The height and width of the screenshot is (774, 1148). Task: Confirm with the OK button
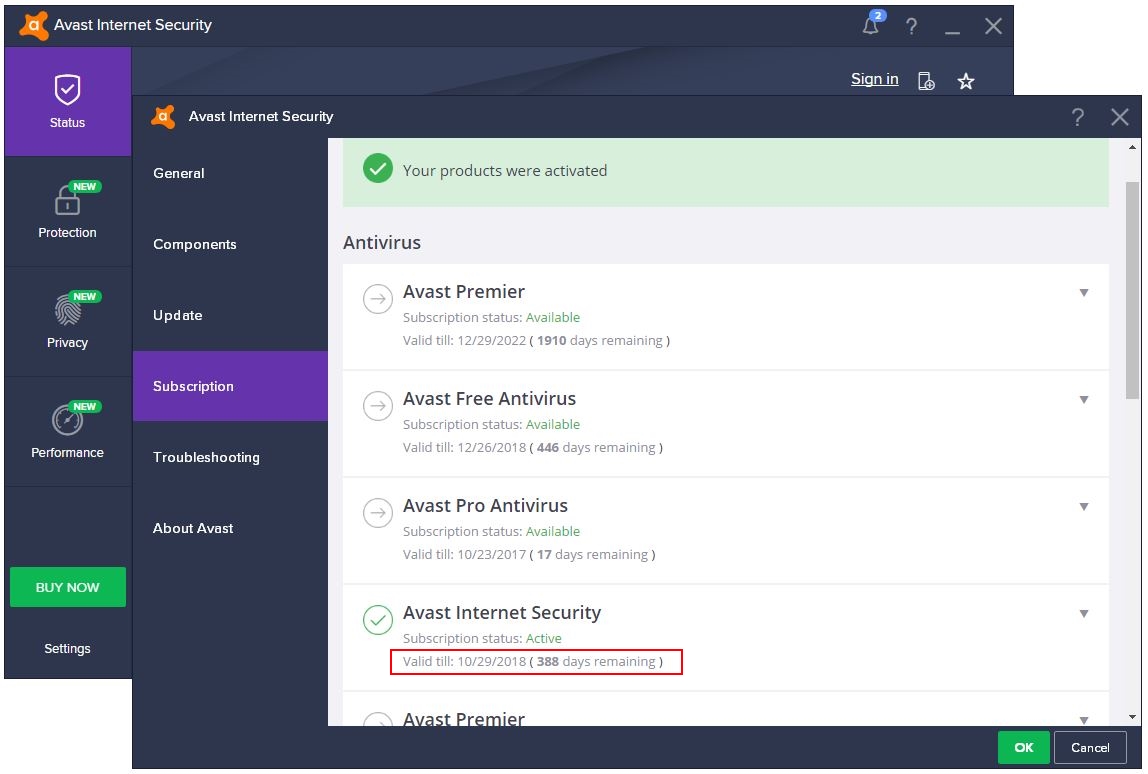[x=1024, y=748]
